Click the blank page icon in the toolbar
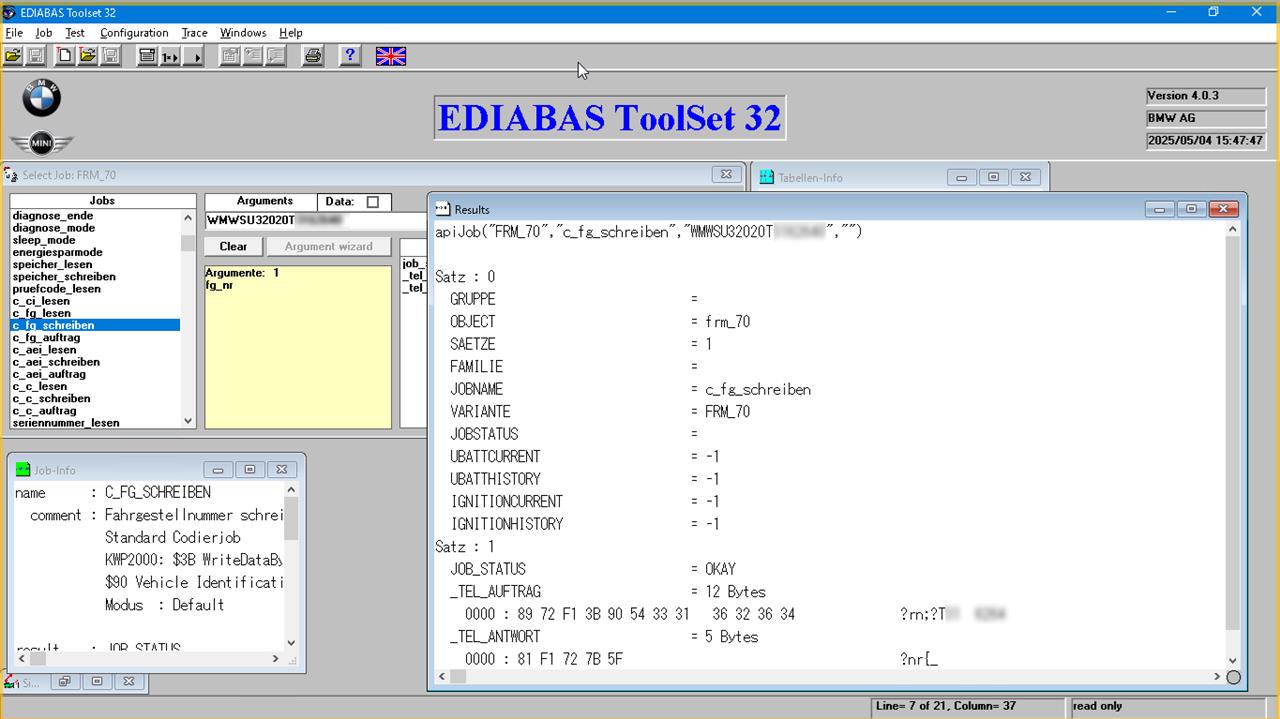The width and height of the screenshot is (1280, 719). coord(64,56)
